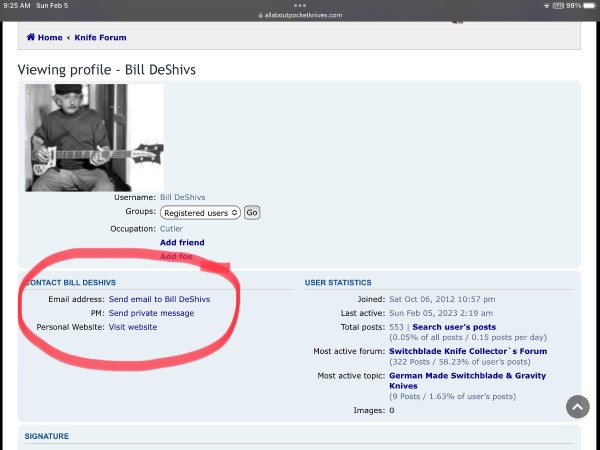600x450 pixels.
Task: Click the profile avatar photo
Action: (x=94, y=138)
